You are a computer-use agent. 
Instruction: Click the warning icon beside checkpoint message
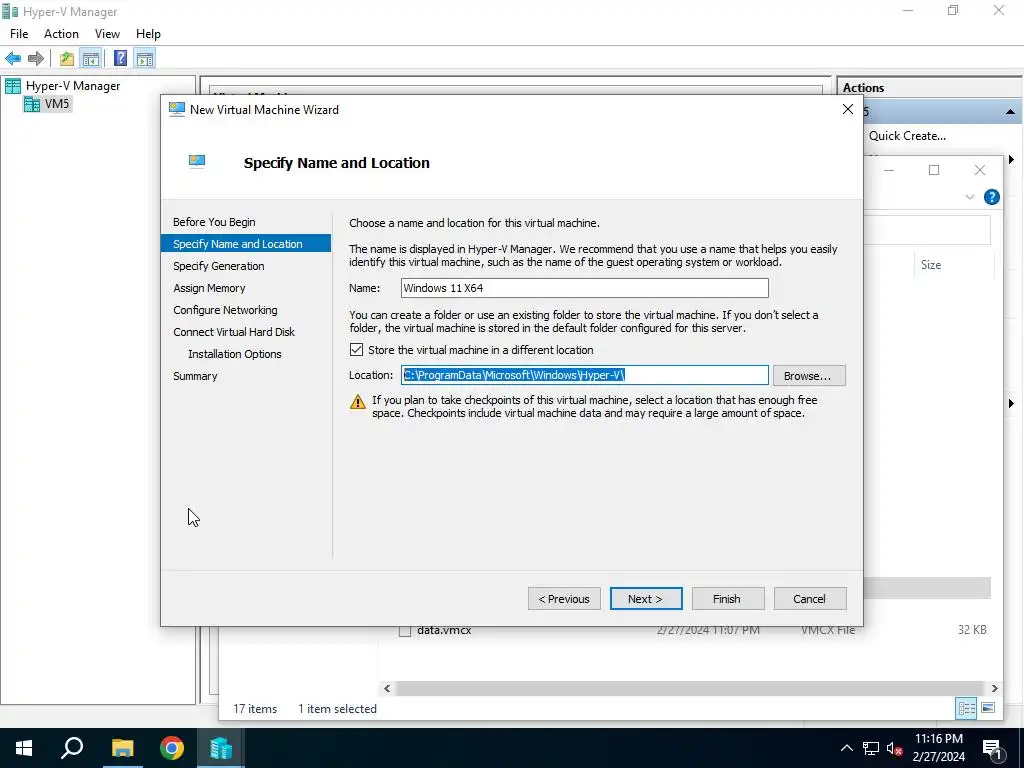(x=358, y=402)
